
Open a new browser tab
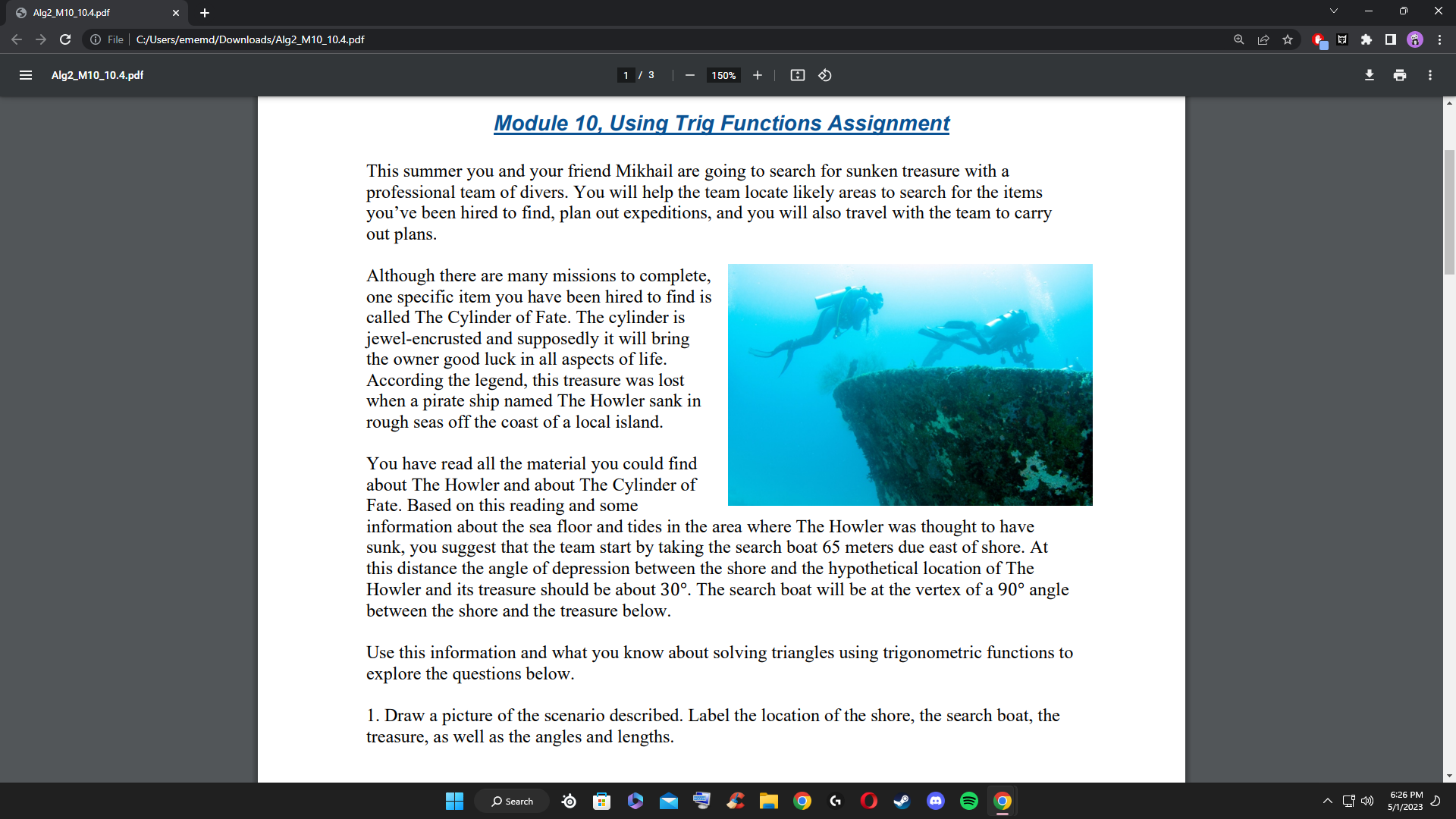click(x=205, y=13)
